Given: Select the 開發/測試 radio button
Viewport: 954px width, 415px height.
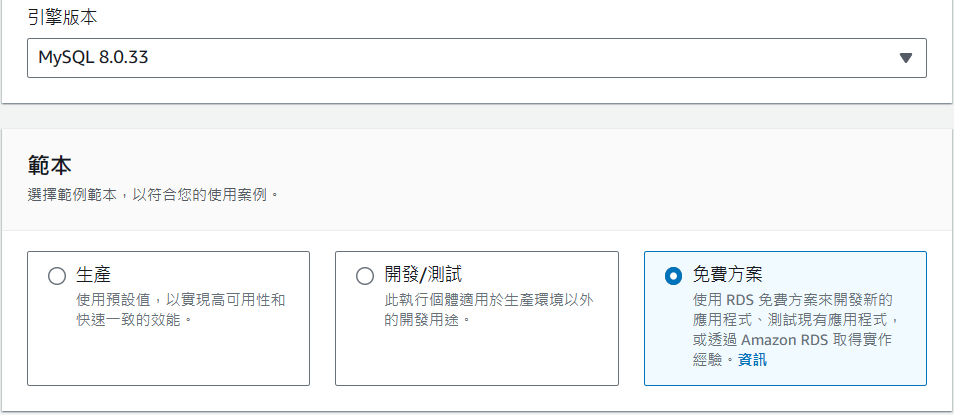Looking at the screenshot, I should 364,276.
